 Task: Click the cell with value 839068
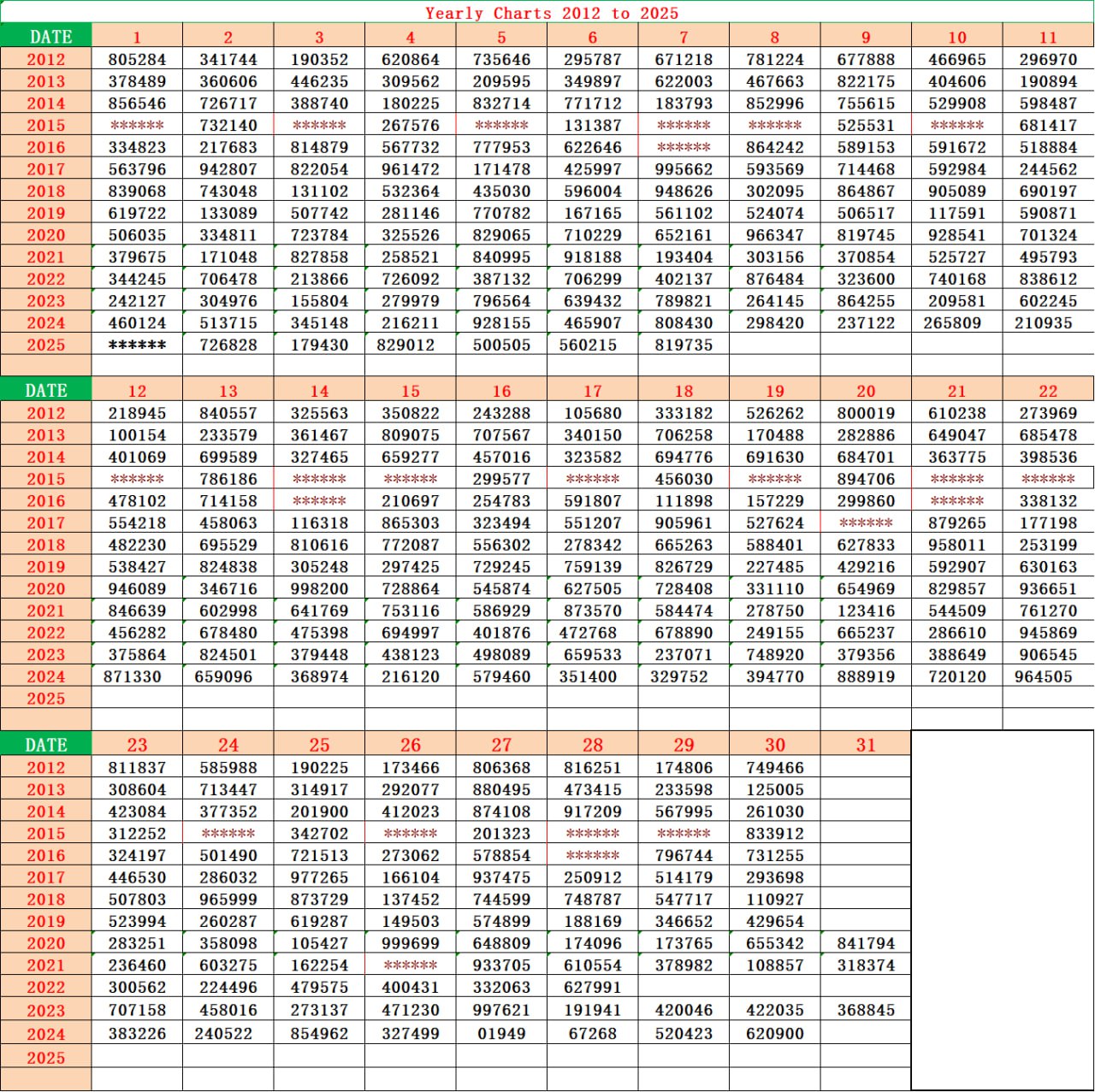[137, 191]
